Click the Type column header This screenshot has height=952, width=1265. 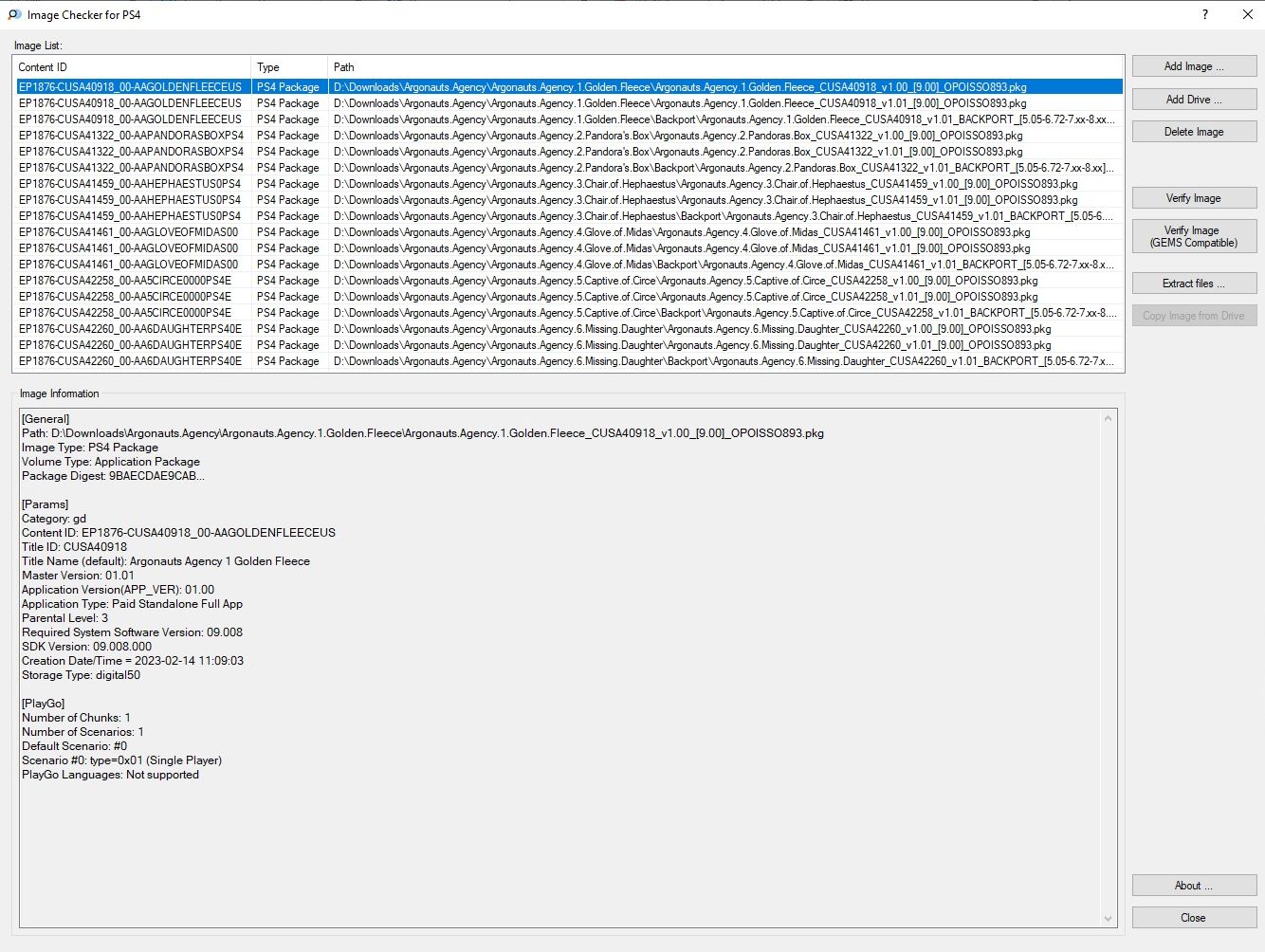[288, 67]
